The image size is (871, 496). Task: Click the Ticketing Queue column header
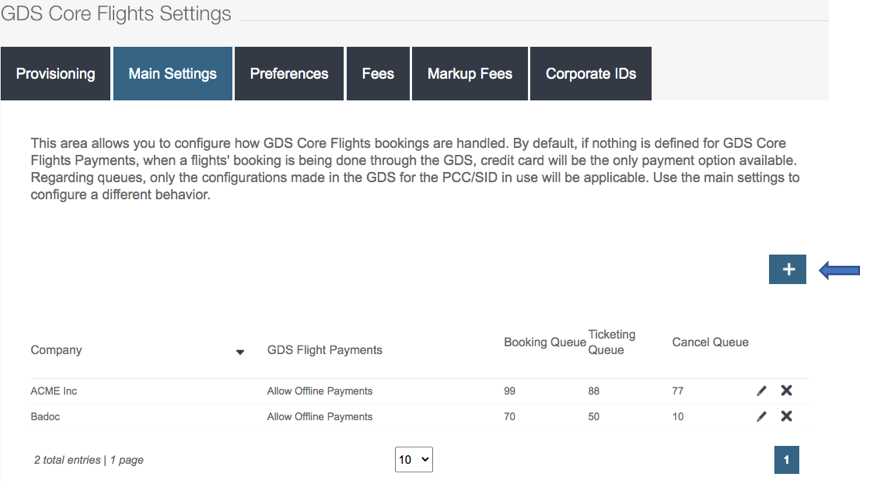(x=612, y=342)
